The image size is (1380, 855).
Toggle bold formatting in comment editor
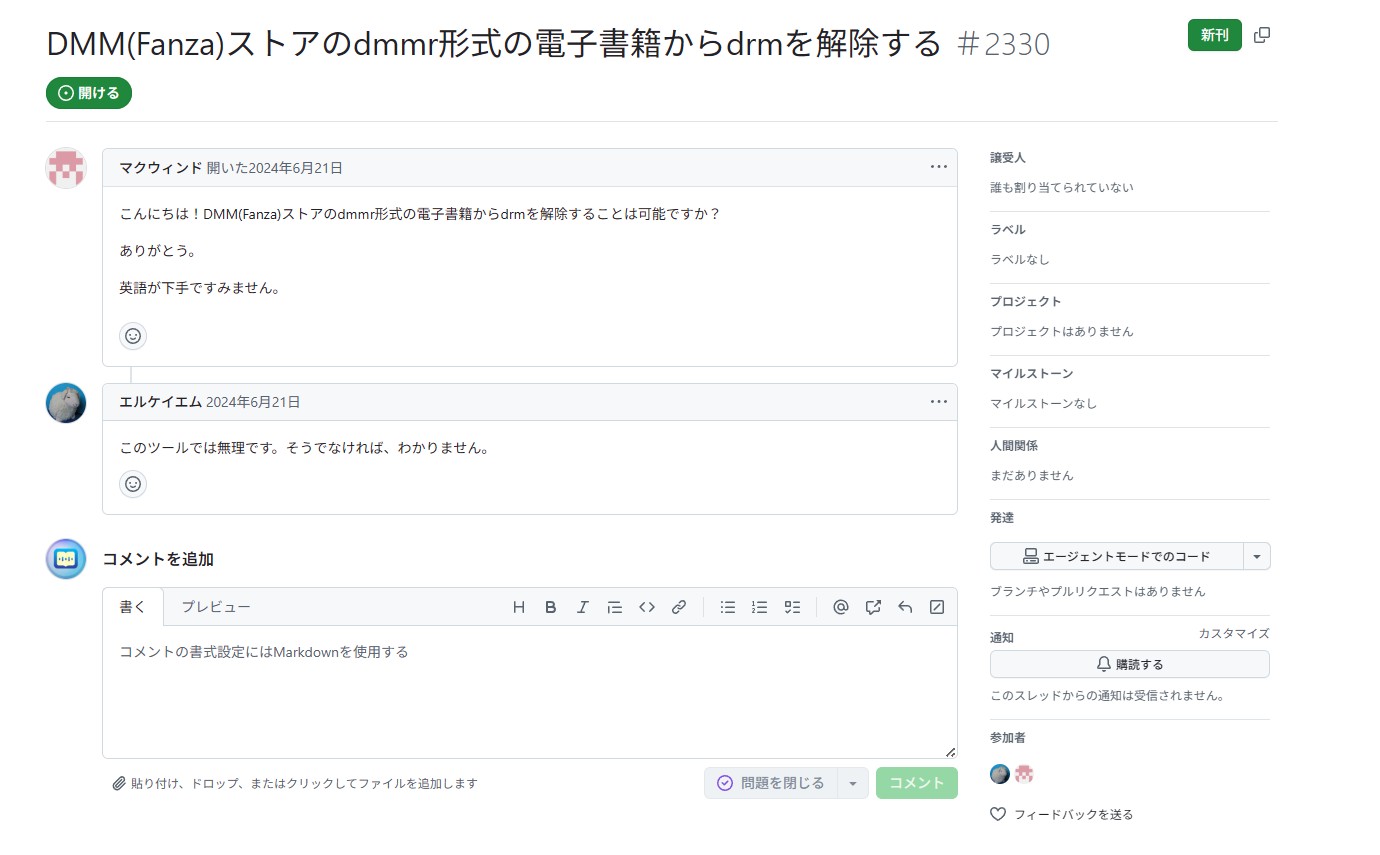550,607
